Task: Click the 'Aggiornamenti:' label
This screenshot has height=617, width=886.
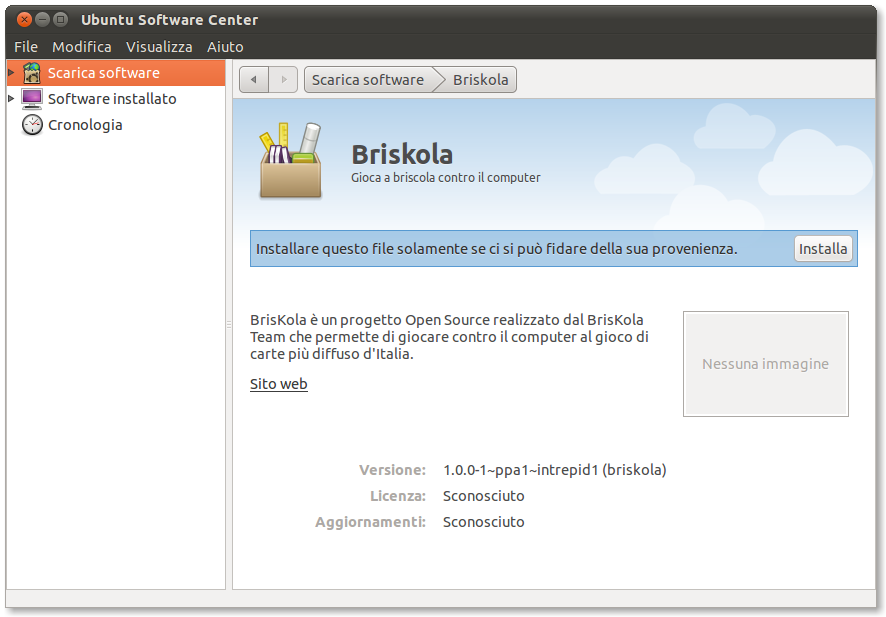Action: [x=371, y=522]
